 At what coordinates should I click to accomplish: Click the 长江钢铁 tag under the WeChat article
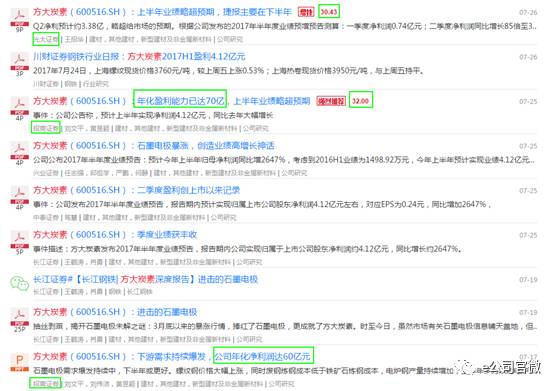pos(140,292)
